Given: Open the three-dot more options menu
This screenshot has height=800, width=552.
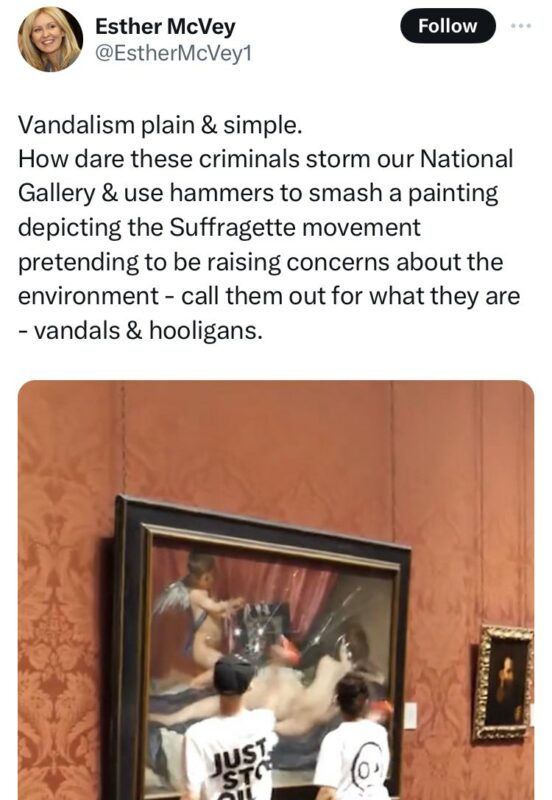Looking at the screenshot, I should [x=522, y=26].
